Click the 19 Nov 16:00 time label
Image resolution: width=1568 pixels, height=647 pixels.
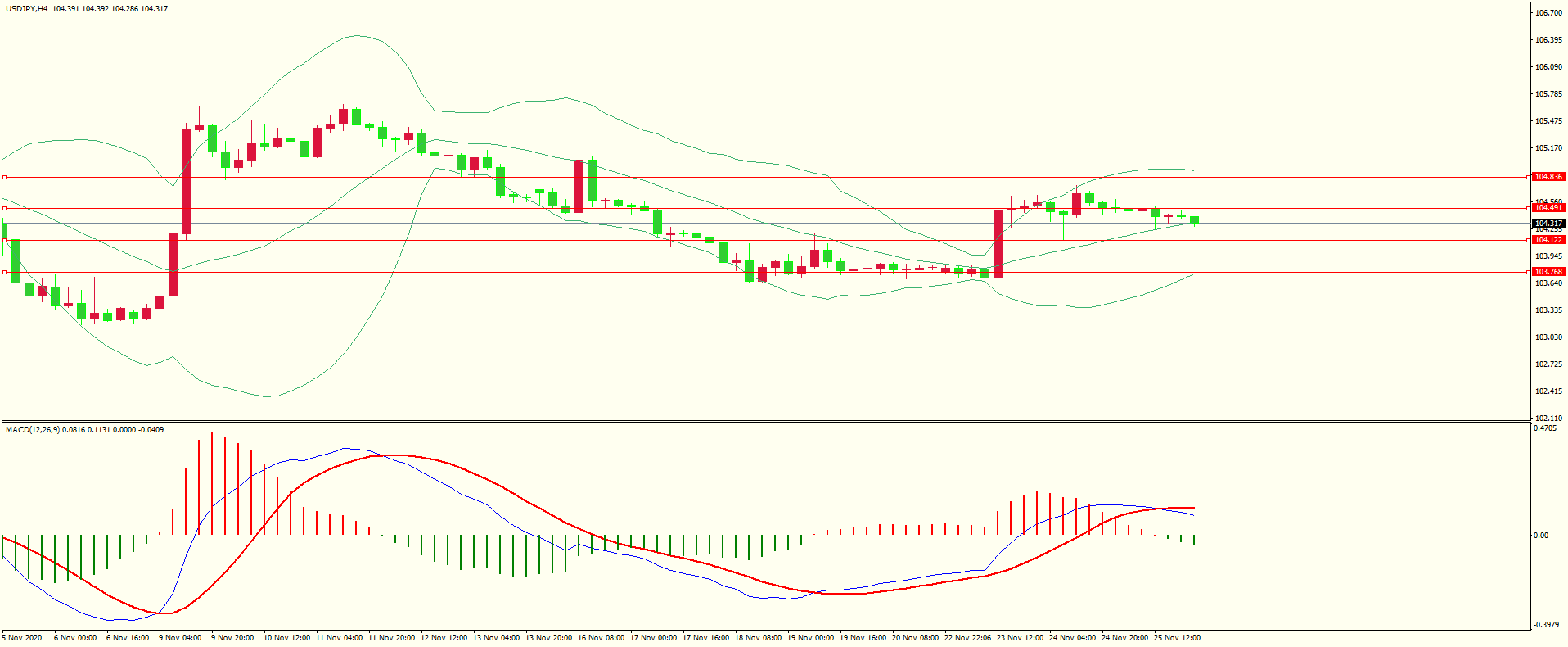[x=863, y=638]
